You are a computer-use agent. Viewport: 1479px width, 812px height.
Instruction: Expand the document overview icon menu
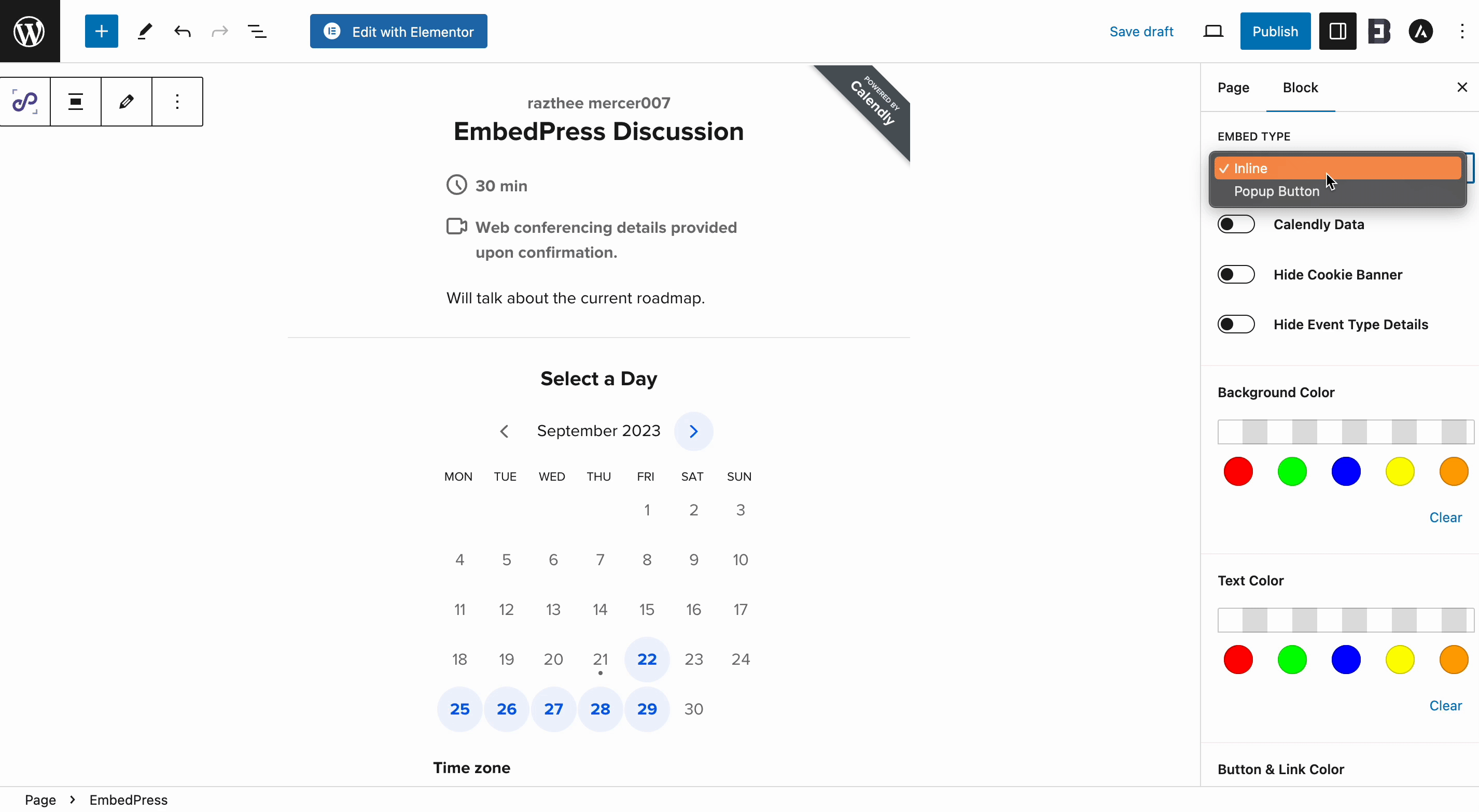click(258, 31)
